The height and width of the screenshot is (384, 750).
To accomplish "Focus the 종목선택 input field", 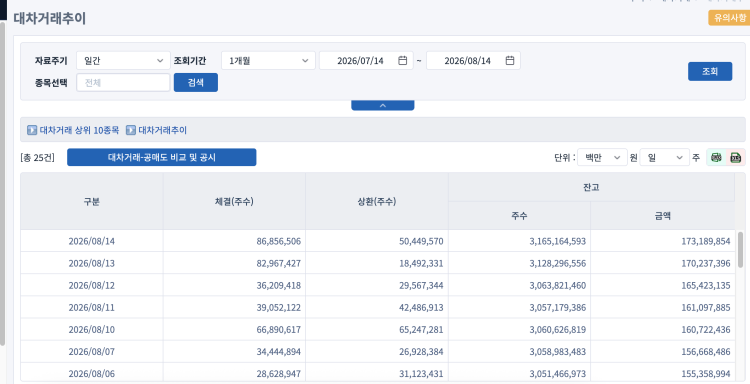I will [x=123, y=82].
